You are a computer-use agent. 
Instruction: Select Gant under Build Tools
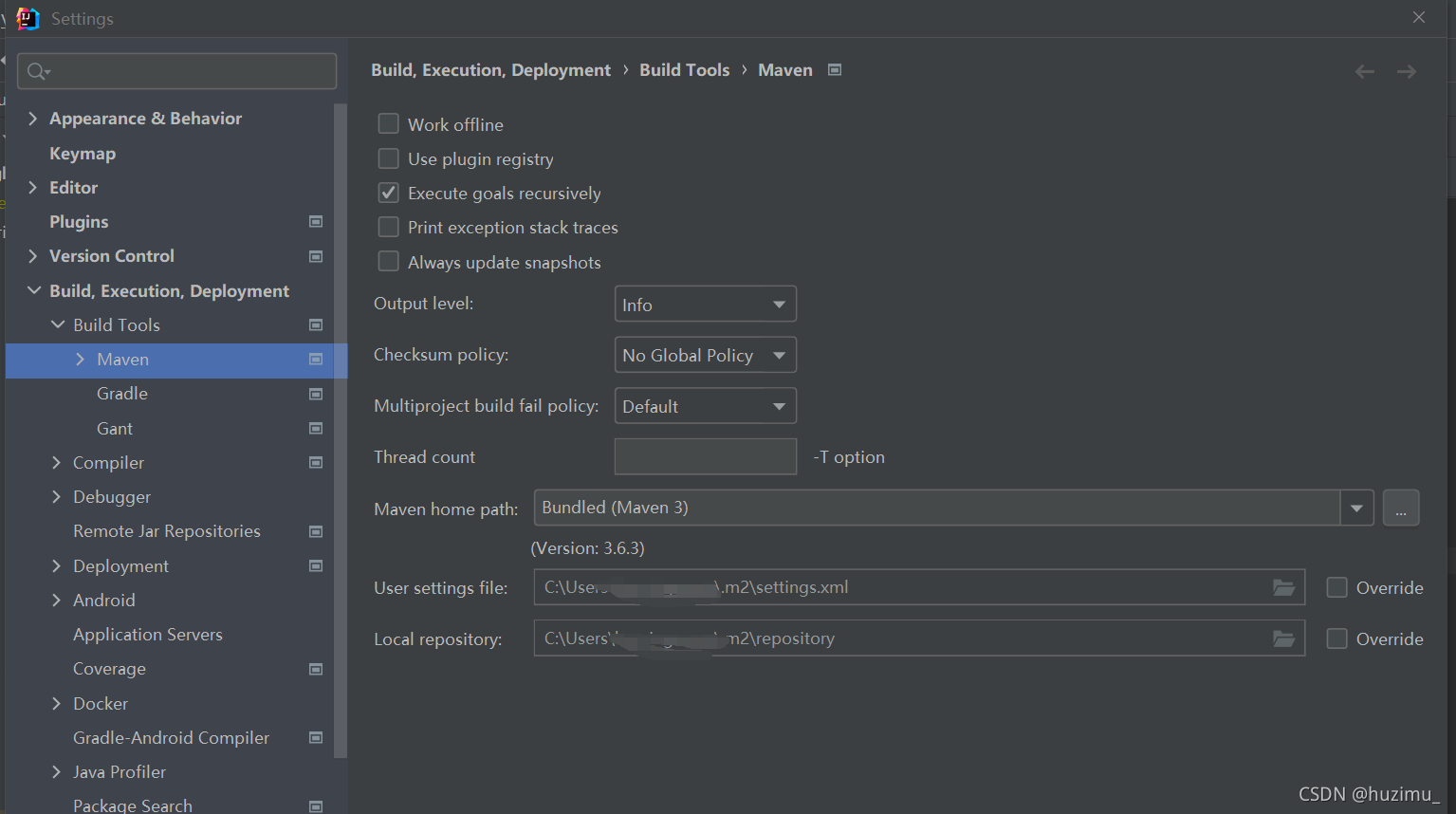(x=115, y=428)
